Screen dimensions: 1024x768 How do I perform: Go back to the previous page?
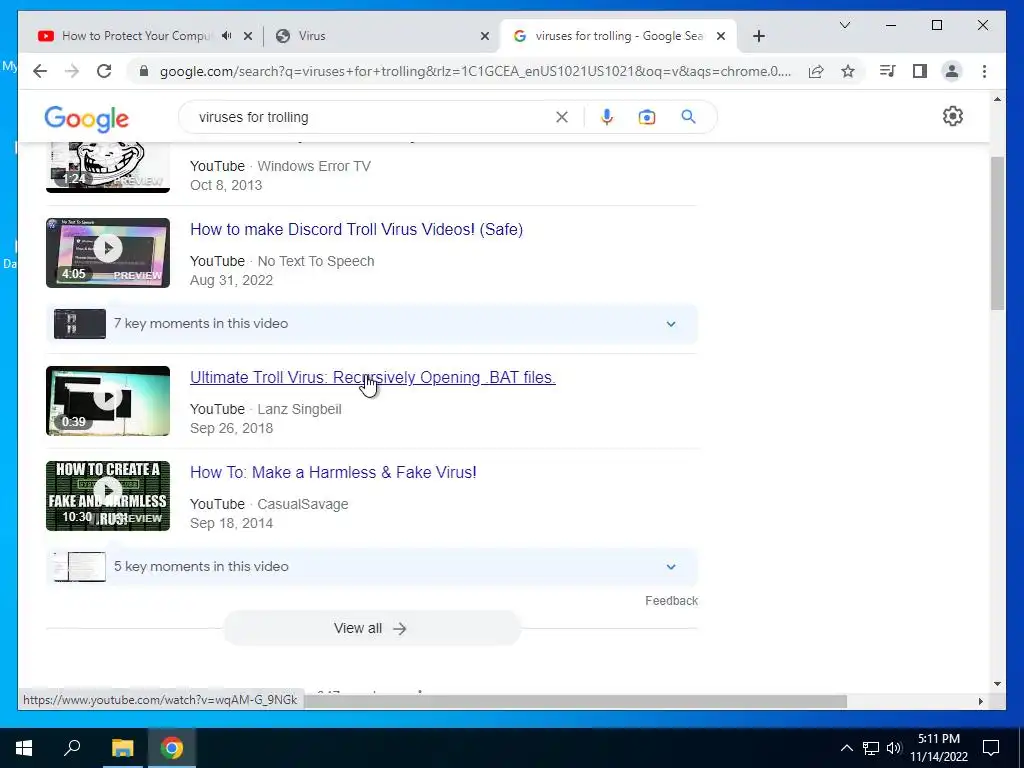coord(40,71)
